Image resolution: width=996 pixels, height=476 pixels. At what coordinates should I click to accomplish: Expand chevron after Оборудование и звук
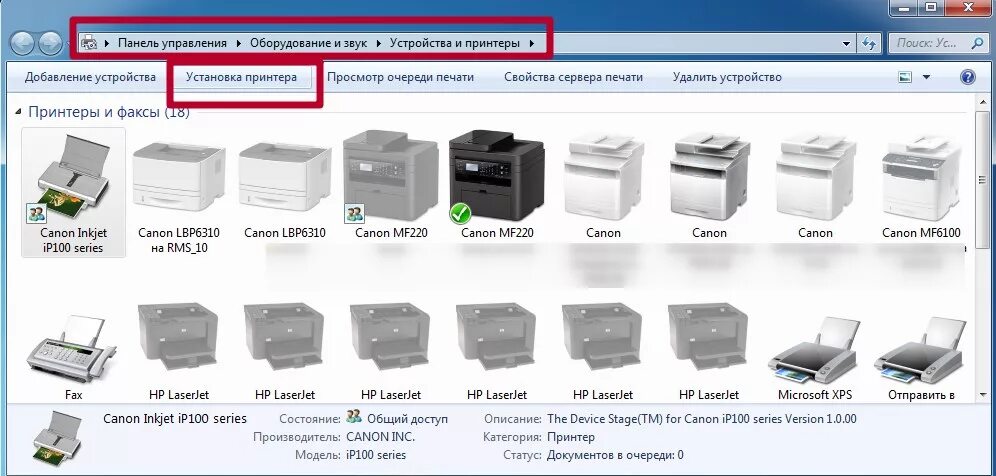379,44
